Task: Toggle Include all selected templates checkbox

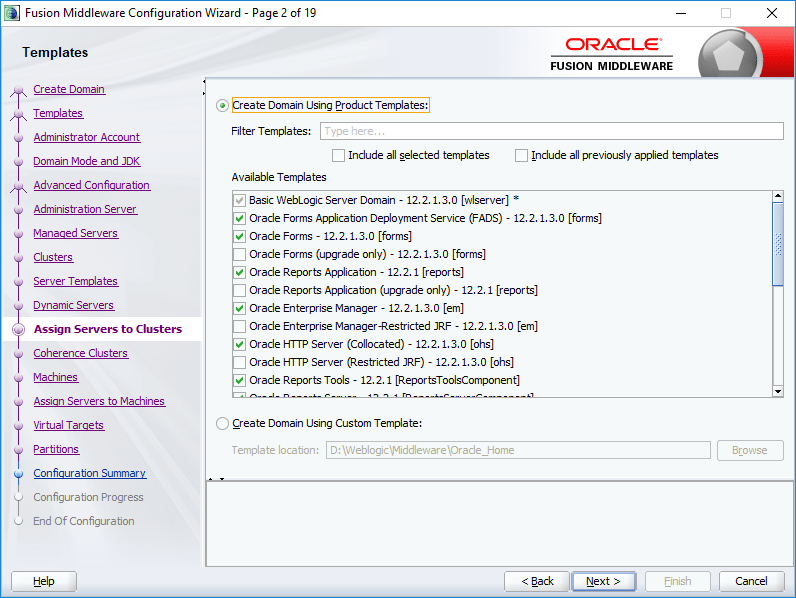Action: pos(338,155)
